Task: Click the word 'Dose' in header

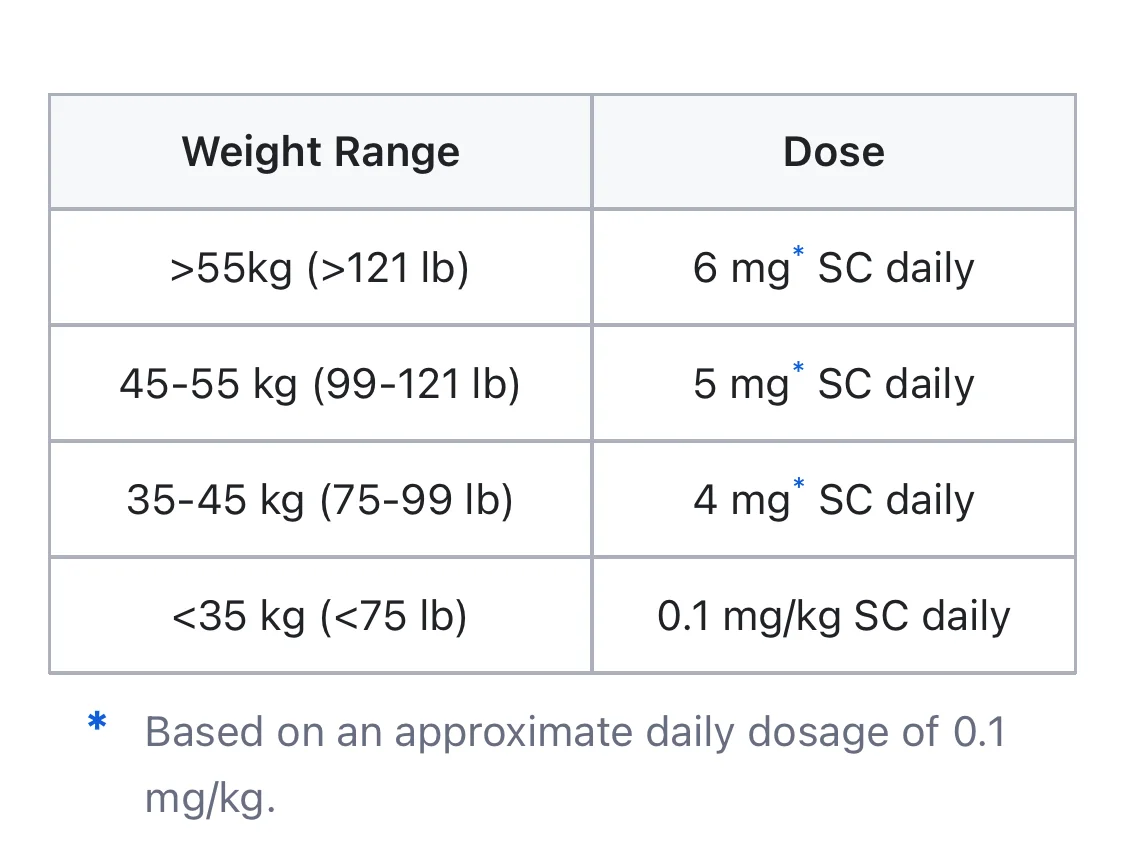Action: click(834, 152)
